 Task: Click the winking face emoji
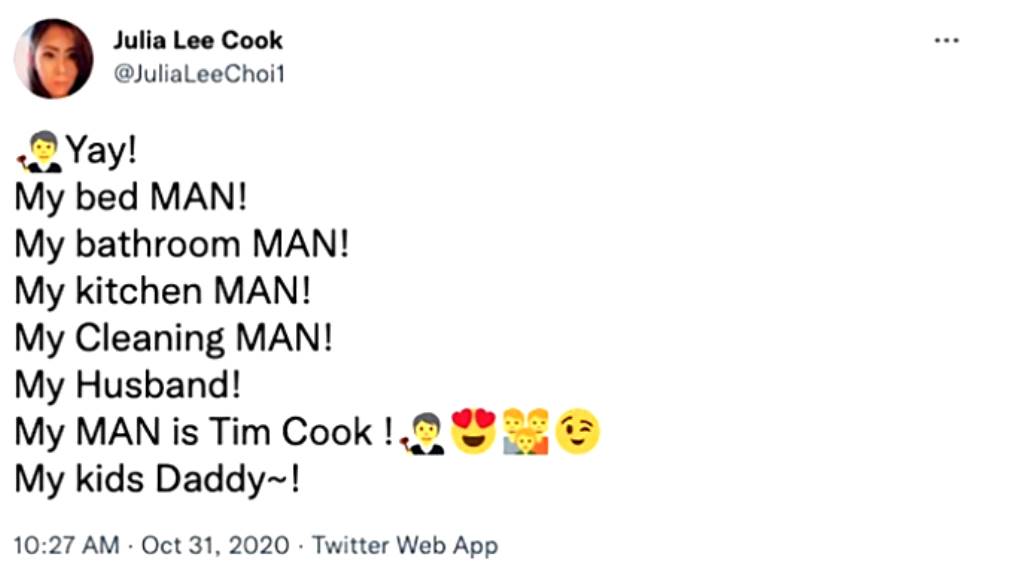[x=578, y=432]
